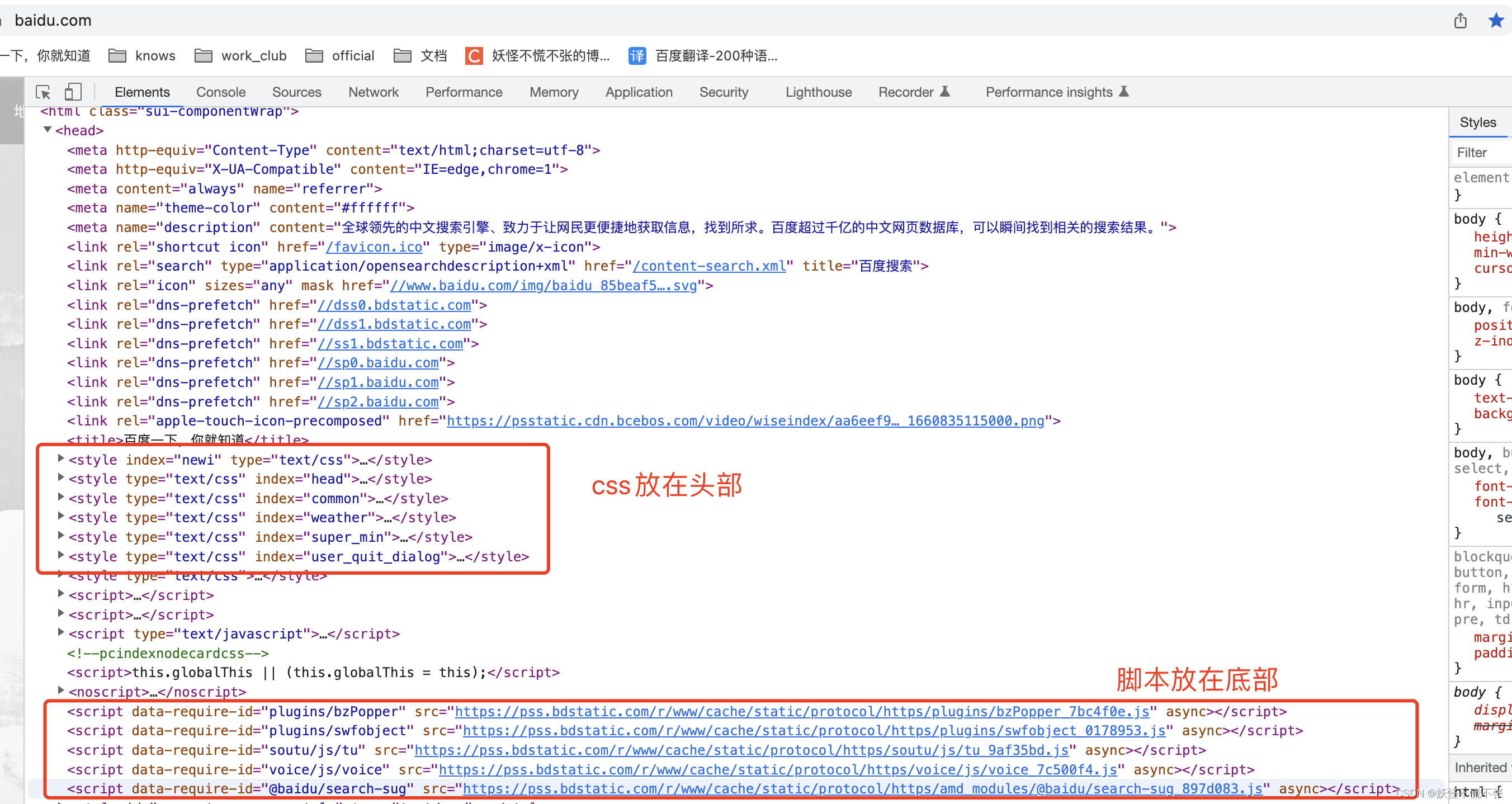Open the Recorder tab
This screenshot has height=804, width=1512.
[x=913, y=92]
